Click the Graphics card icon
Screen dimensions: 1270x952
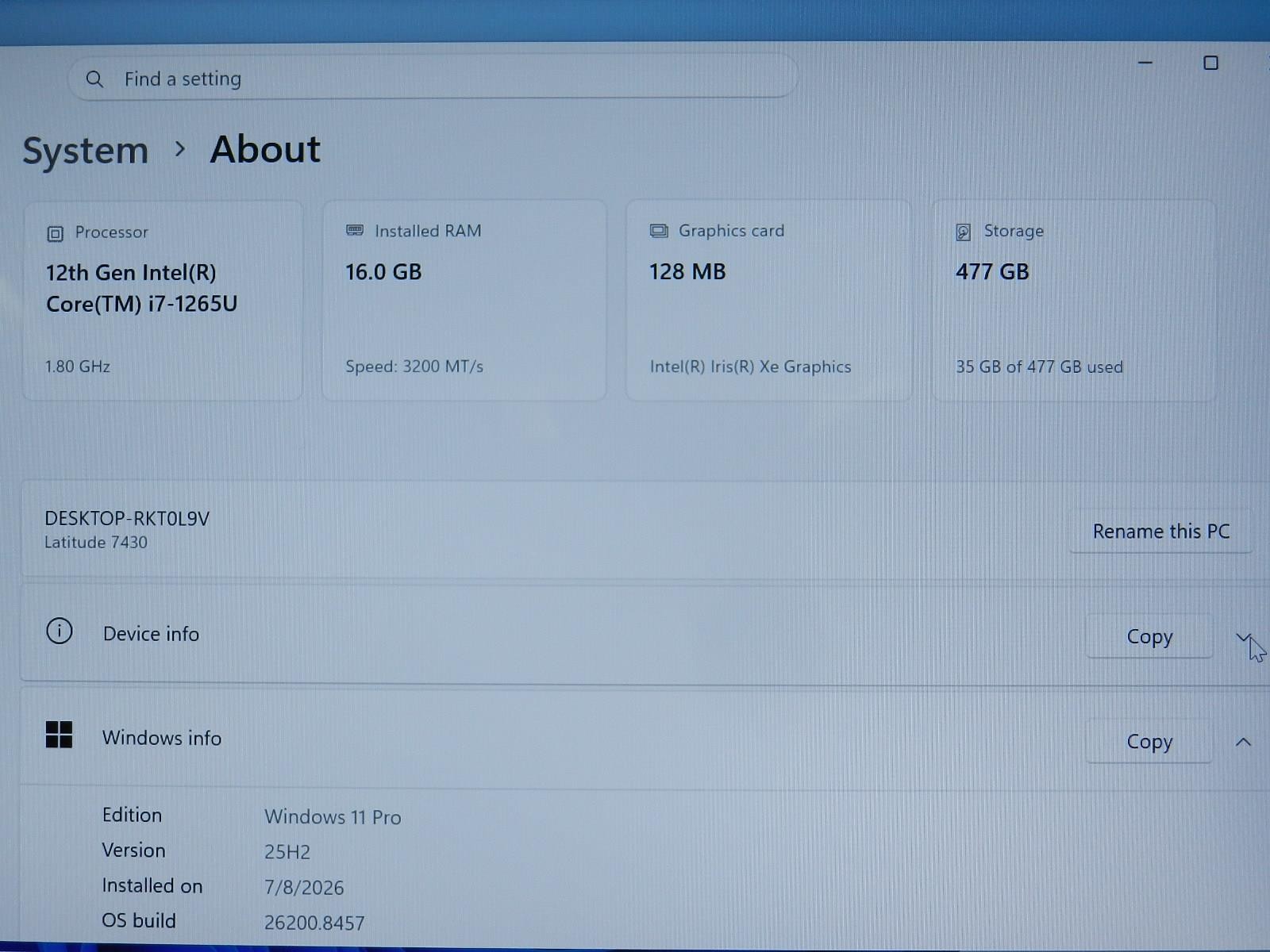tap(659, 231)
